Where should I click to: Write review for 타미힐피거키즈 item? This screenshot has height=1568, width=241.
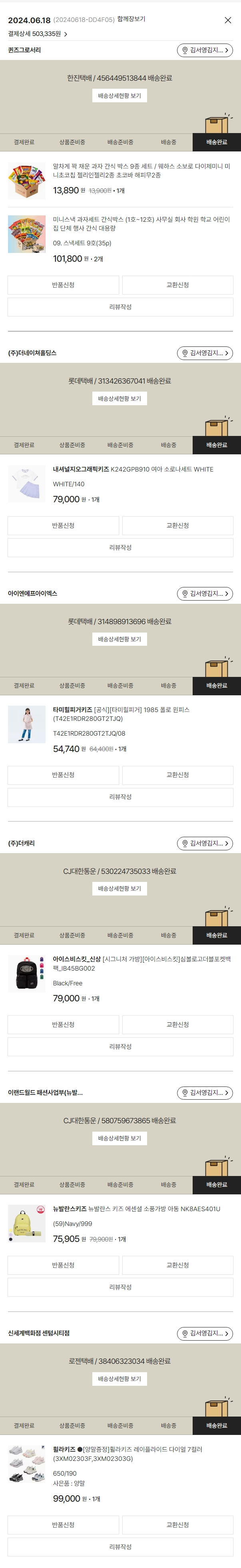point(121,797)
